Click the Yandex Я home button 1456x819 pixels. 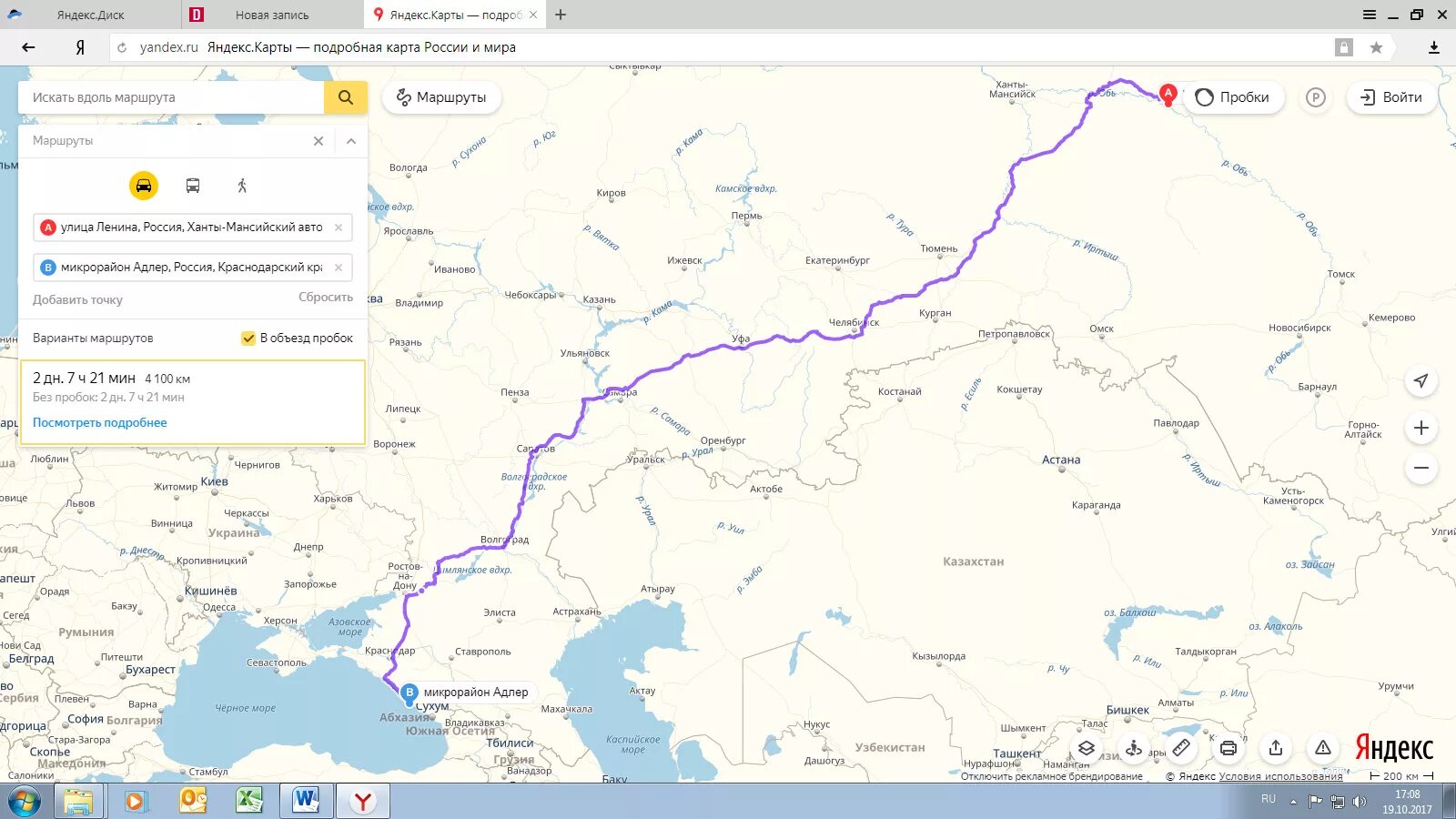pyautogui.click(x=80, y=47)
